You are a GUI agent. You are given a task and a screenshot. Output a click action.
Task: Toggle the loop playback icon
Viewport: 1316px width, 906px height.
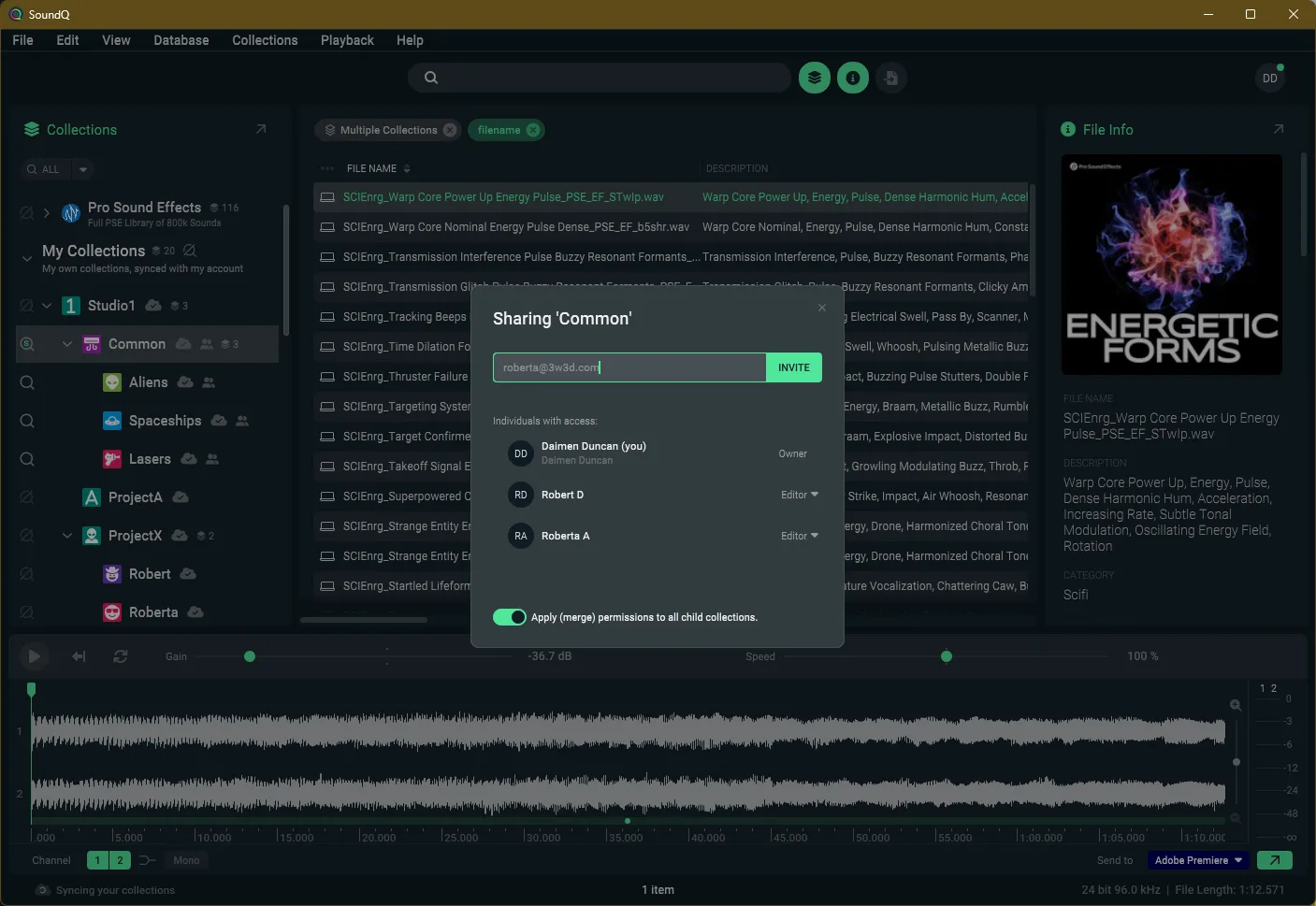(121, 656)
